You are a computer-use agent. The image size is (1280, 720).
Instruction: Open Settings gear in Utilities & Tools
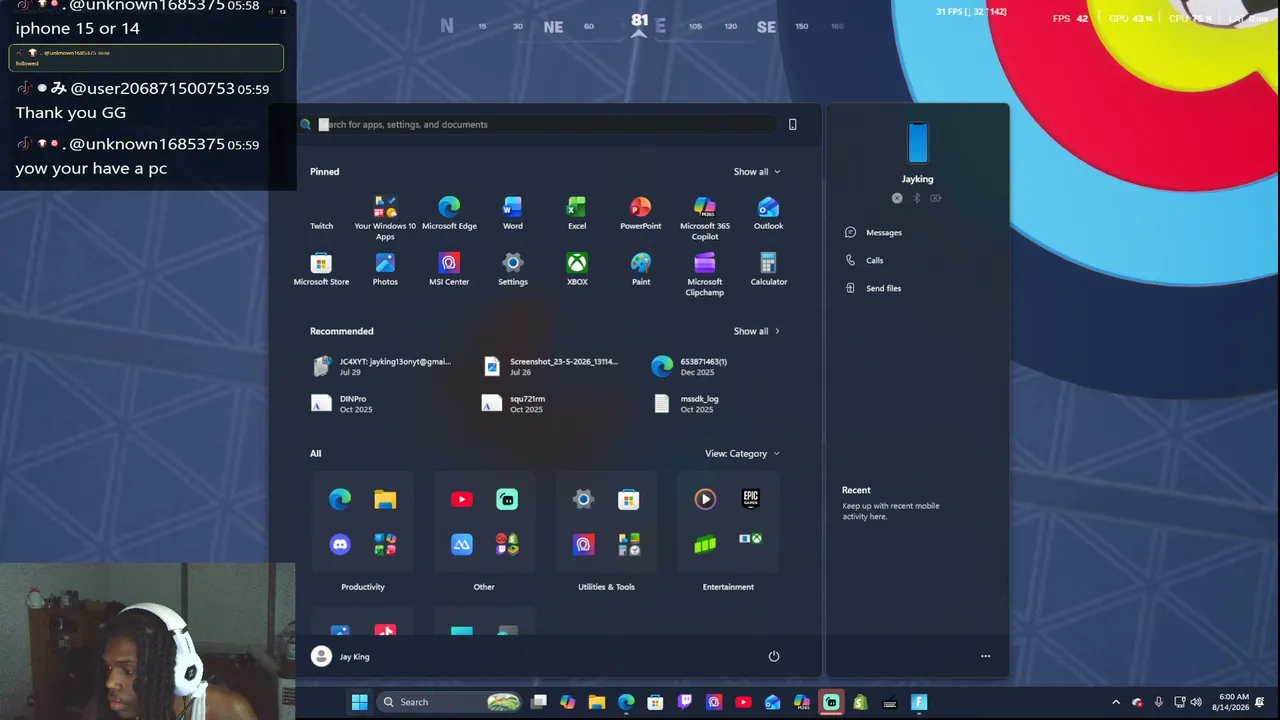click(x=583, y=499)
